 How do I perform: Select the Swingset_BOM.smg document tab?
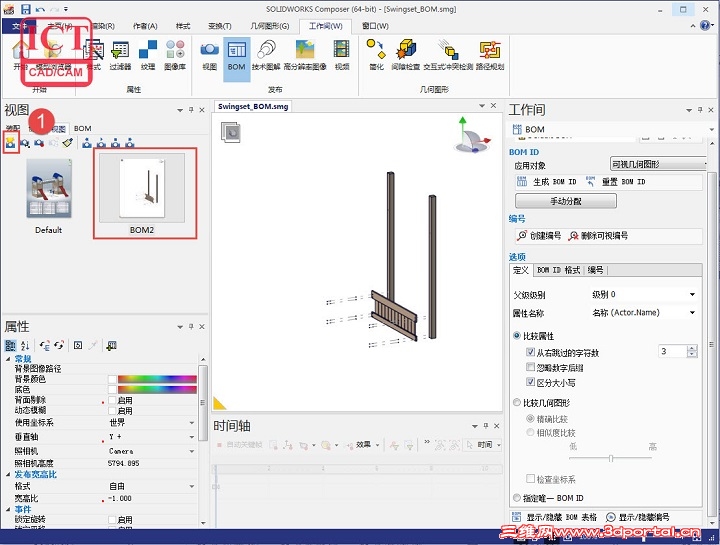(253, 107)
